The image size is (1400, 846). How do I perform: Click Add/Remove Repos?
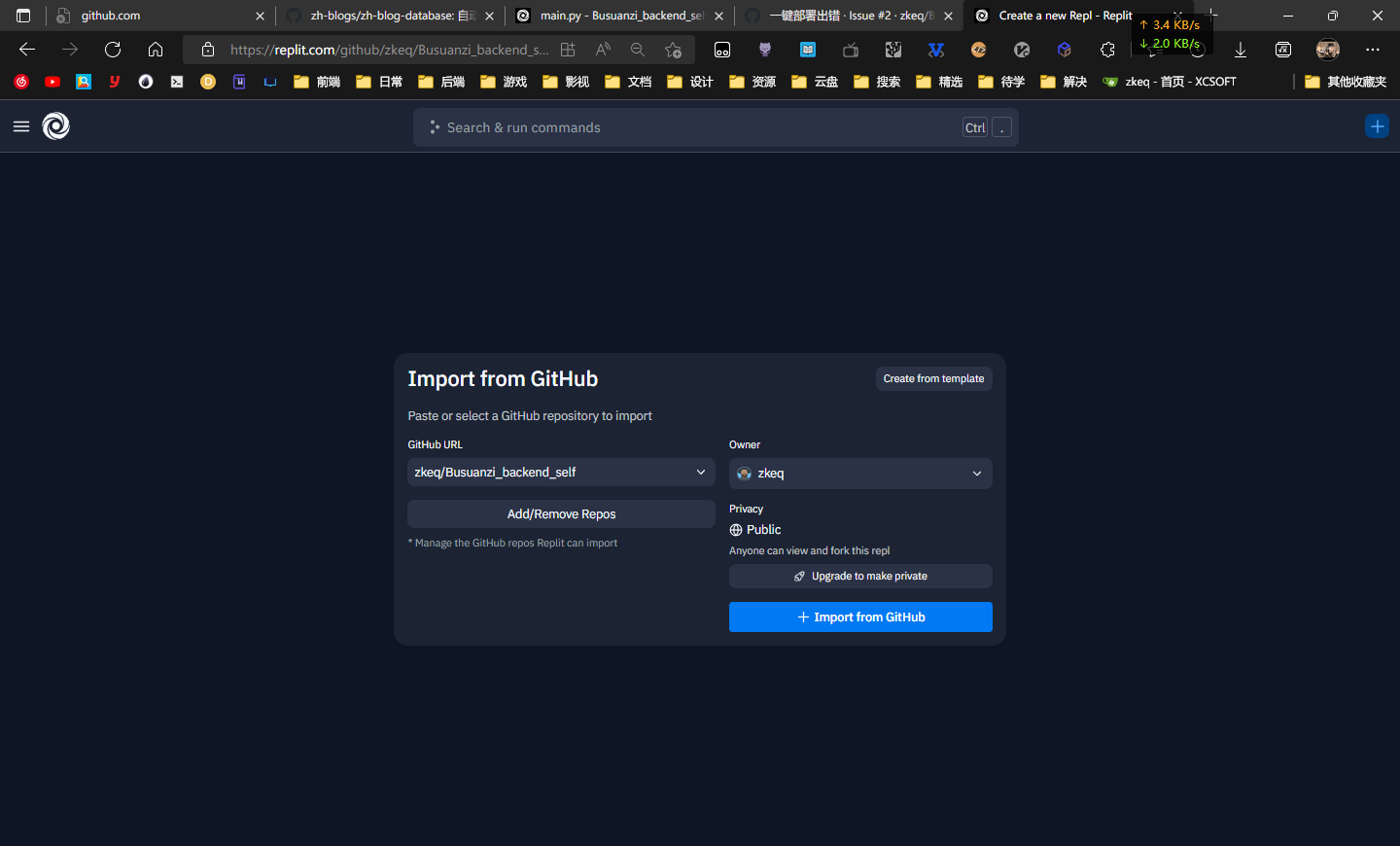point(561,513)
